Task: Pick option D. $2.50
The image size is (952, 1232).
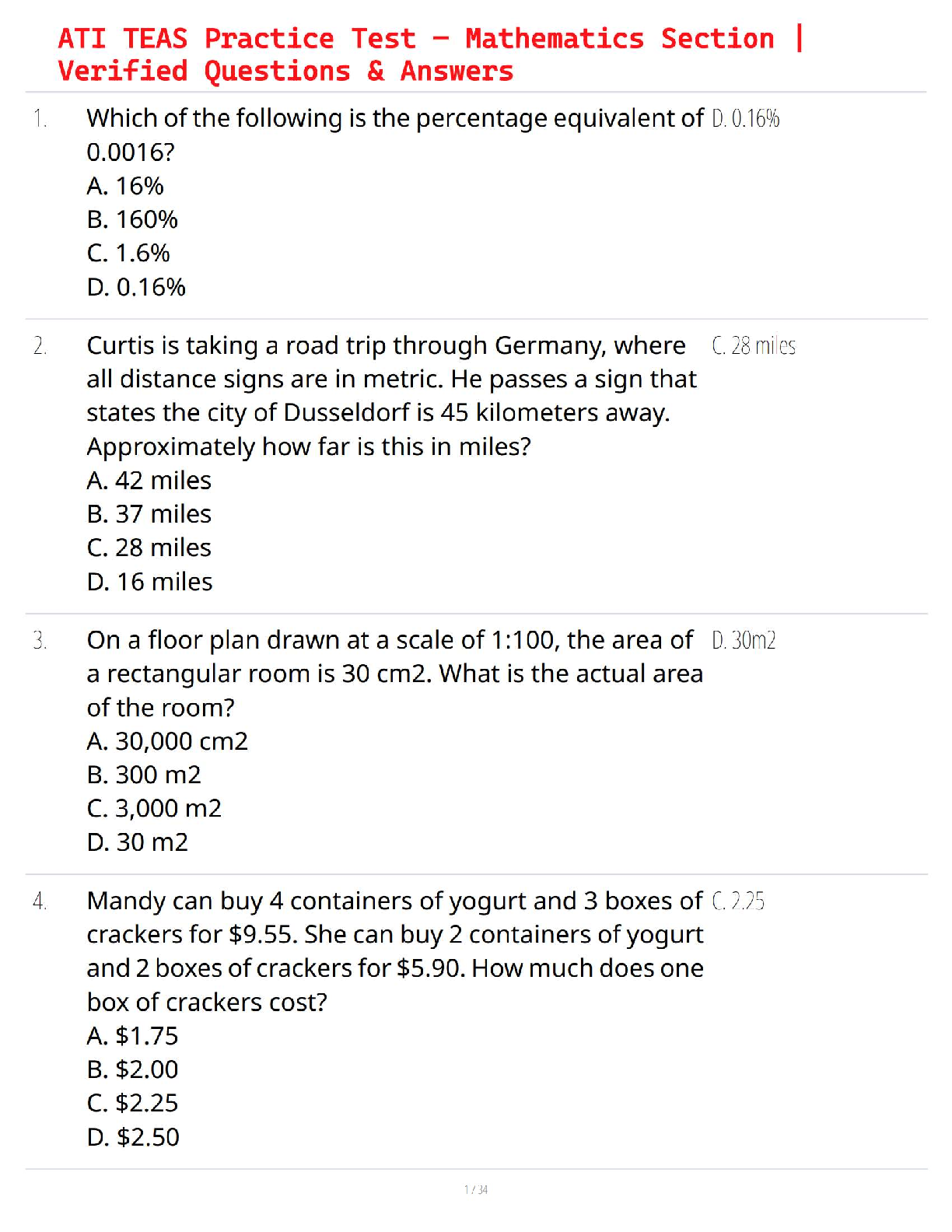Action: (x=133, y=1137)
